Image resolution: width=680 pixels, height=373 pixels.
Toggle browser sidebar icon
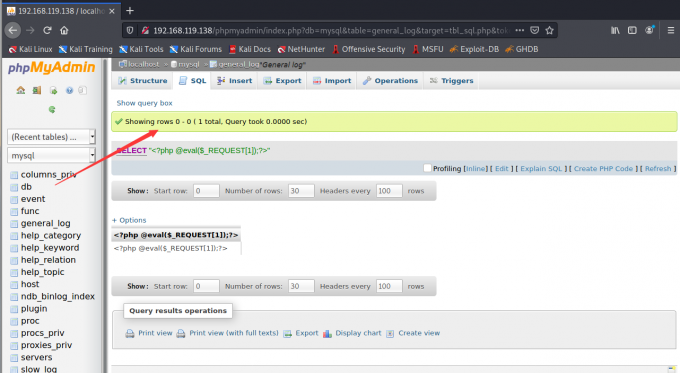(632, 30)
